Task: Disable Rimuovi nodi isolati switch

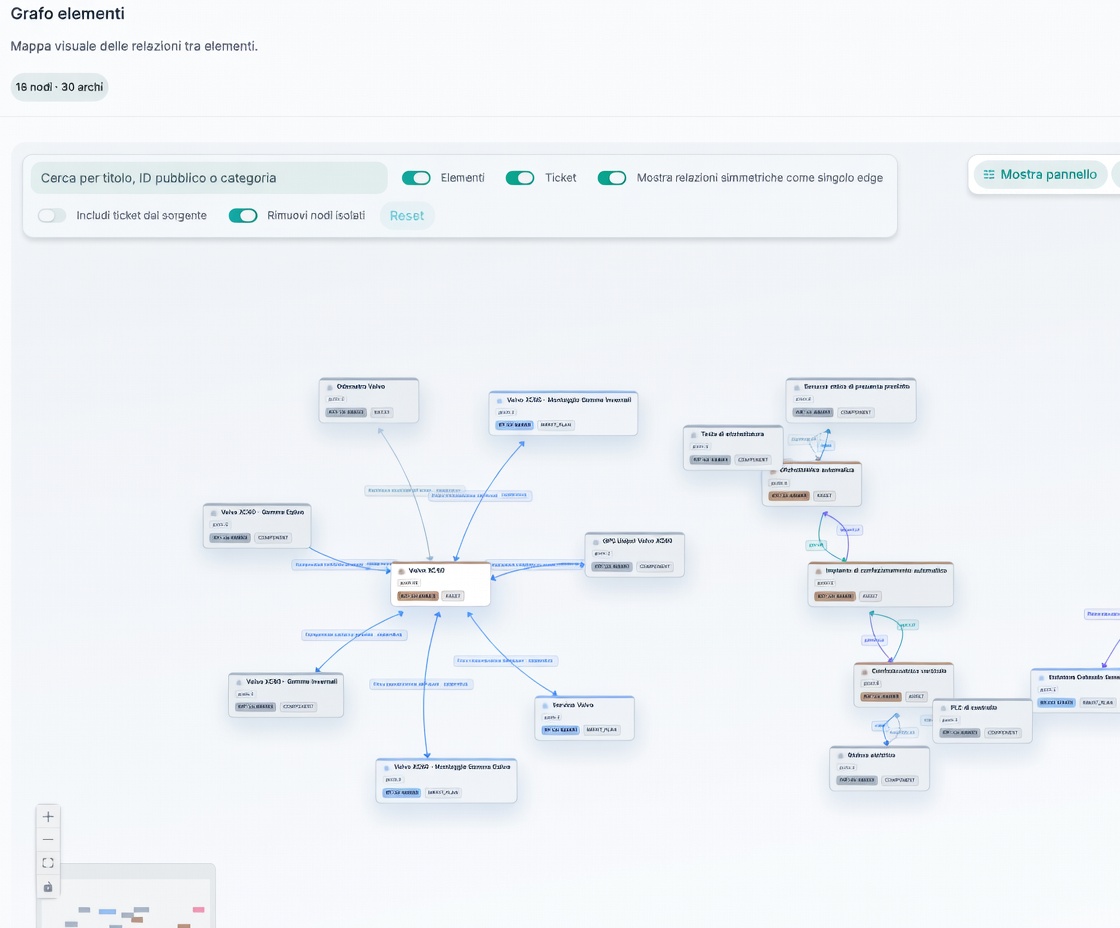Action: (x=243, y=216)
